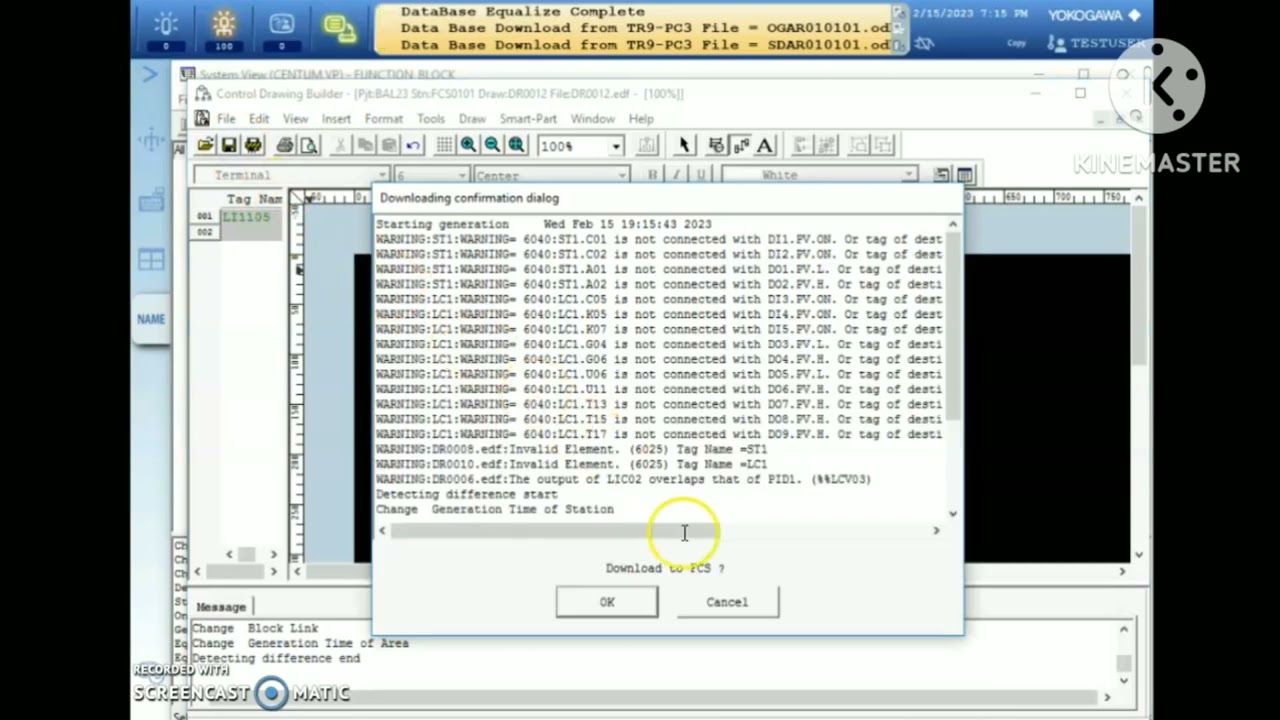The height and width of the screenshot is (720, 1280).
Task: Click the down arrow of log vertical scrollbar
Action: [952, 514]
